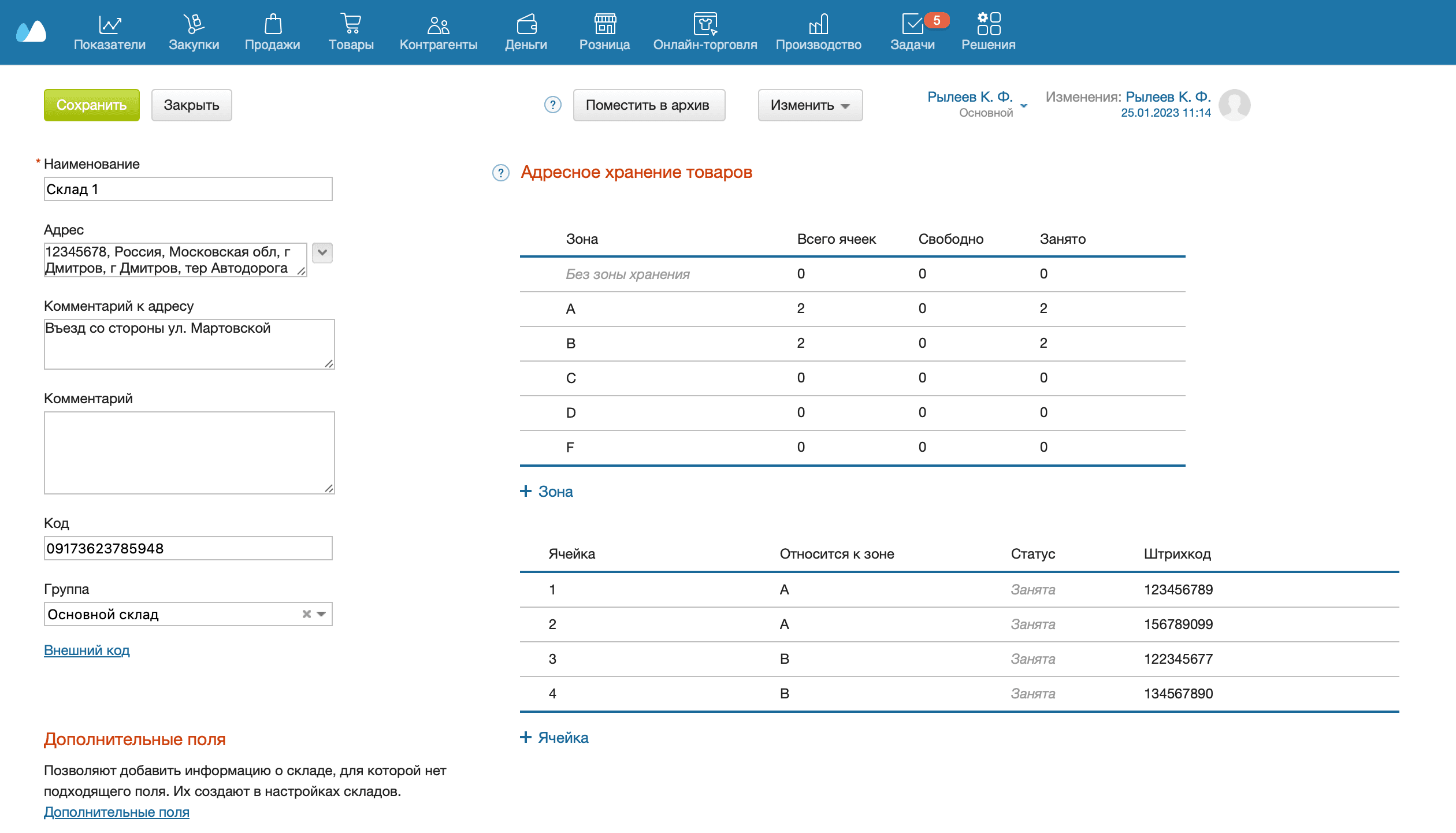Click the help icon beside Адресное хранение товаров
The width and height of the screenshot is (1456, 833).
coord(500,173)
